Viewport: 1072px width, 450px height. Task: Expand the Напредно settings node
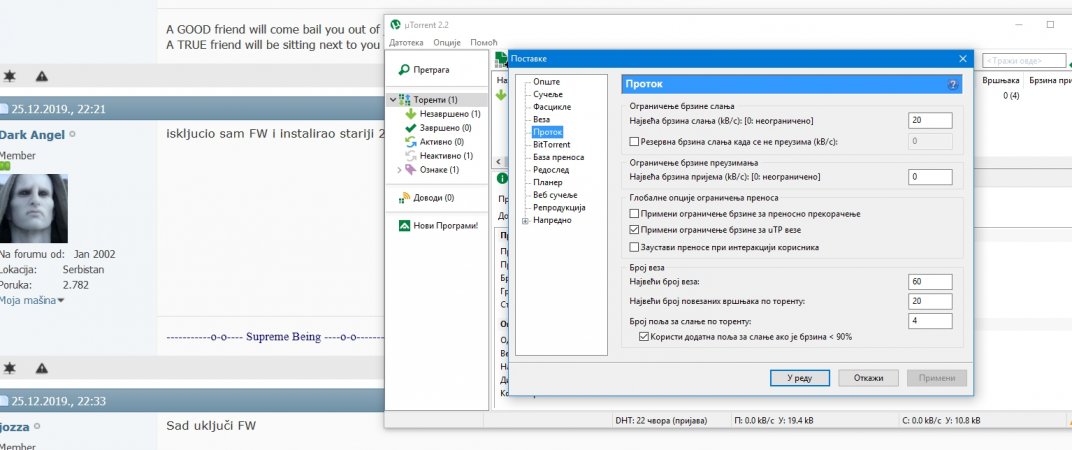(525, 220)
